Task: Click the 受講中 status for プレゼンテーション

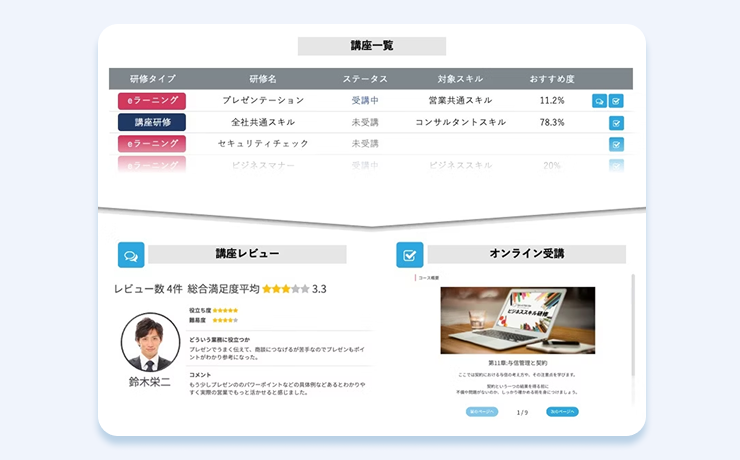Action: [x=365, y=100]
